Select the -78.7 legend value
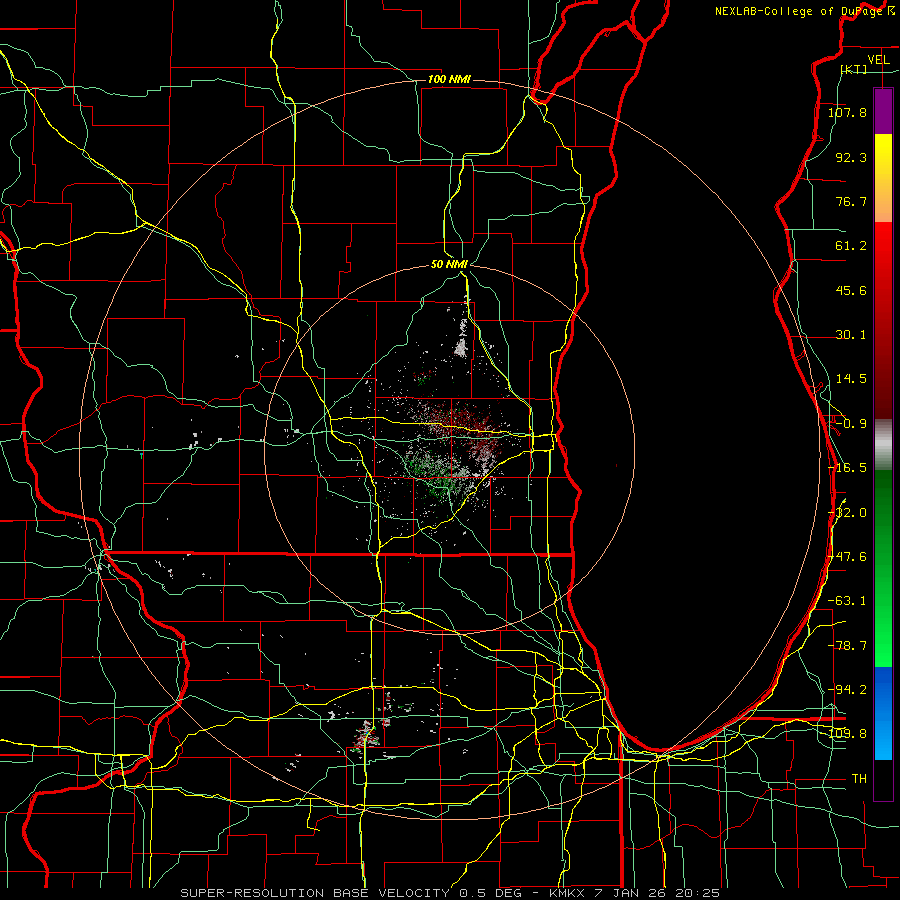900x900 pixels. coord(847,646)
